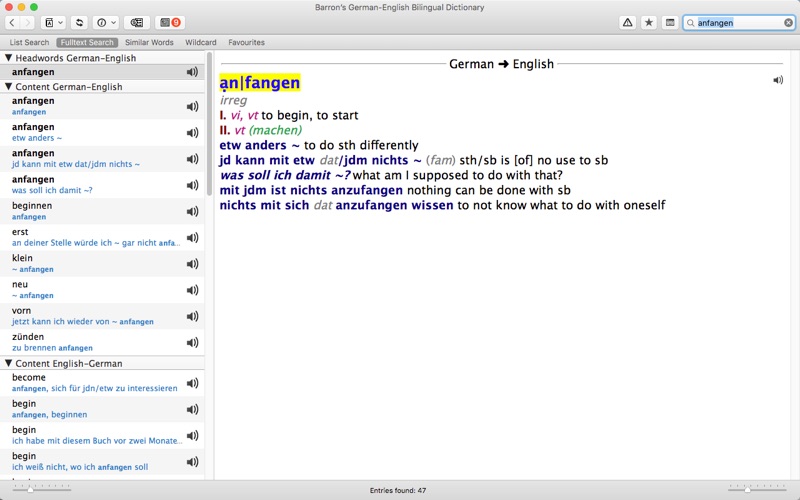The width and height of the screenshot is (800, 500).
Task: Click phrase 'nichts mit sich dat anzufangen wissen'
Action: pos(336,205)
